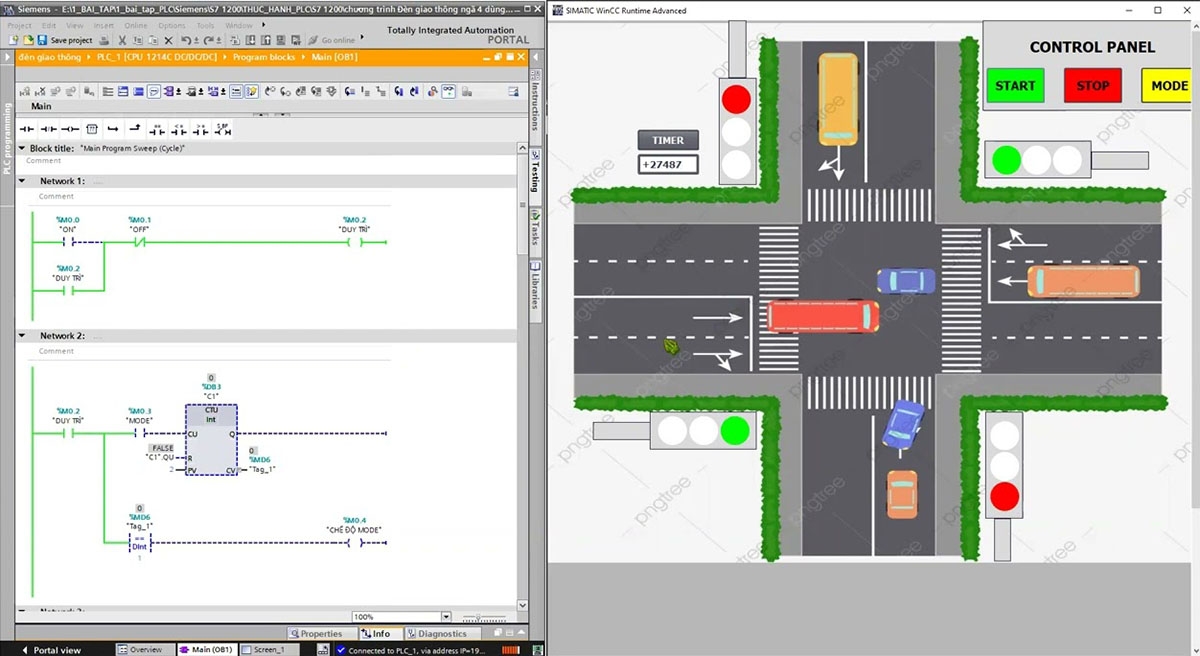Open the Insert menu
The width and height of the screenshot is (1200, 656).
pos(104,25)
